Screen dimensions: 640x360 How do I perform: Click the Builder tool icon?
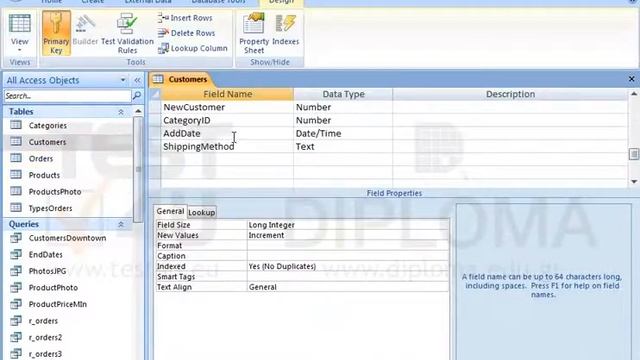pyautogui.click(x=85, y=30)
